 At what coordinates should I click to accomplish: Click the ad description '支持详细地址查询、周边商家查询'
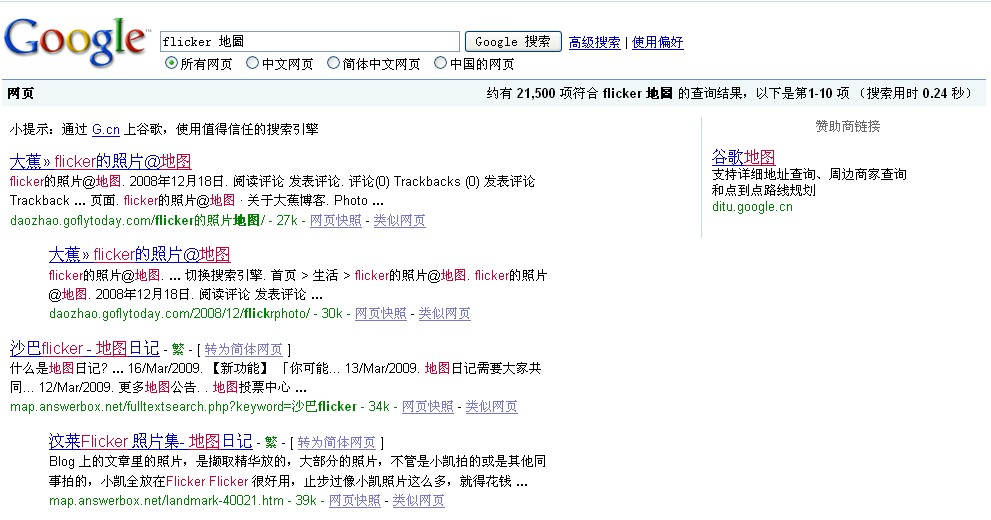[809, 174]
